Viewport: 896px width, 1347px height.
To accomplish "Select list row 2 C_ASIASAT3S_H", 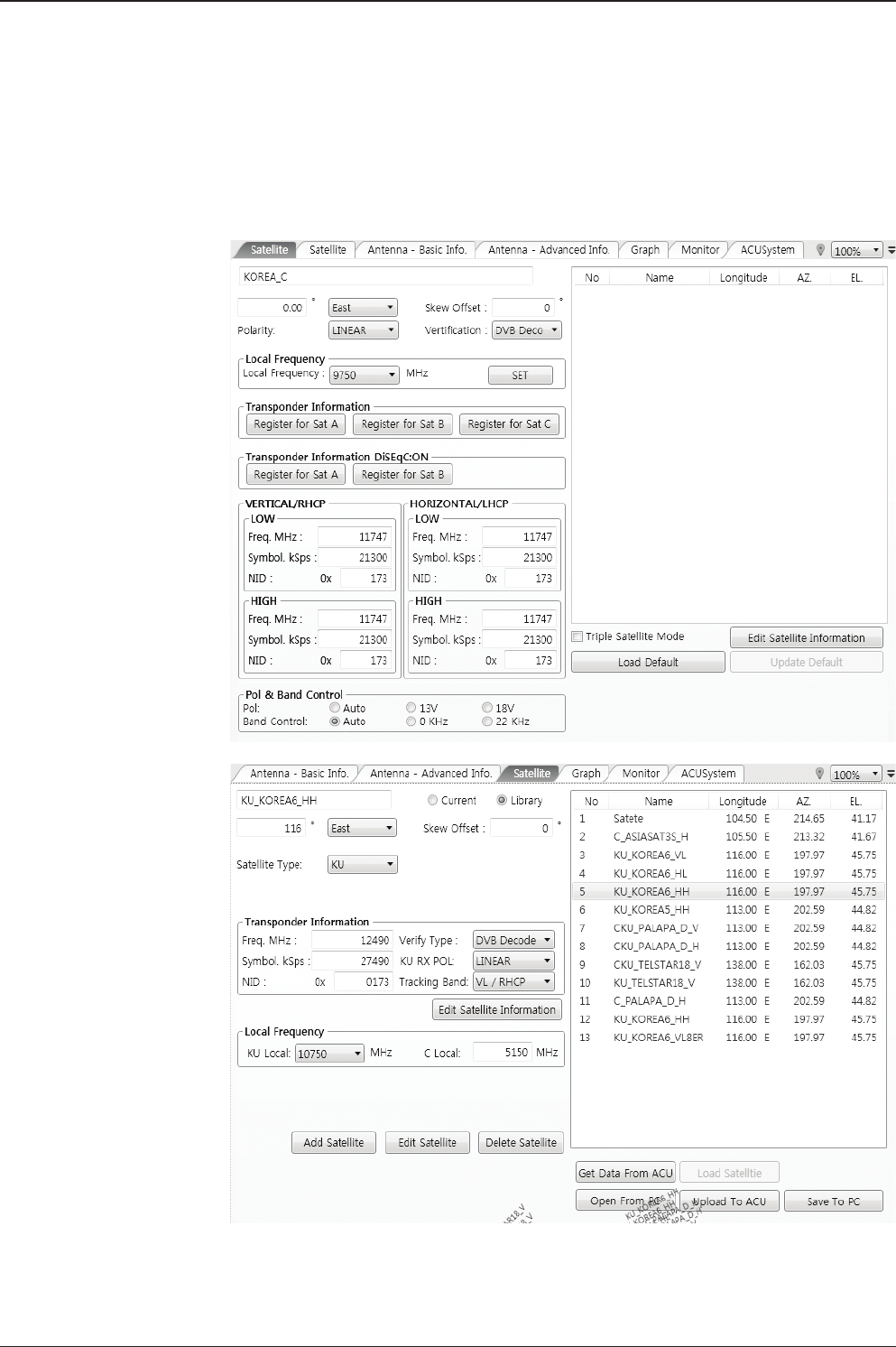I will (x=728, y=837).
